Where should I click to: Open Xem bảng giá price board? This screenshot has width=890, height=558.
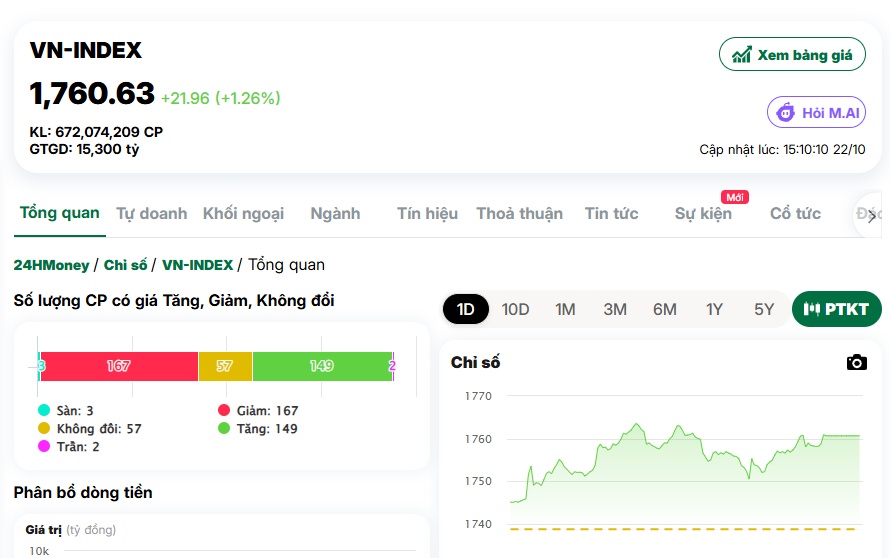coord(792,54)
